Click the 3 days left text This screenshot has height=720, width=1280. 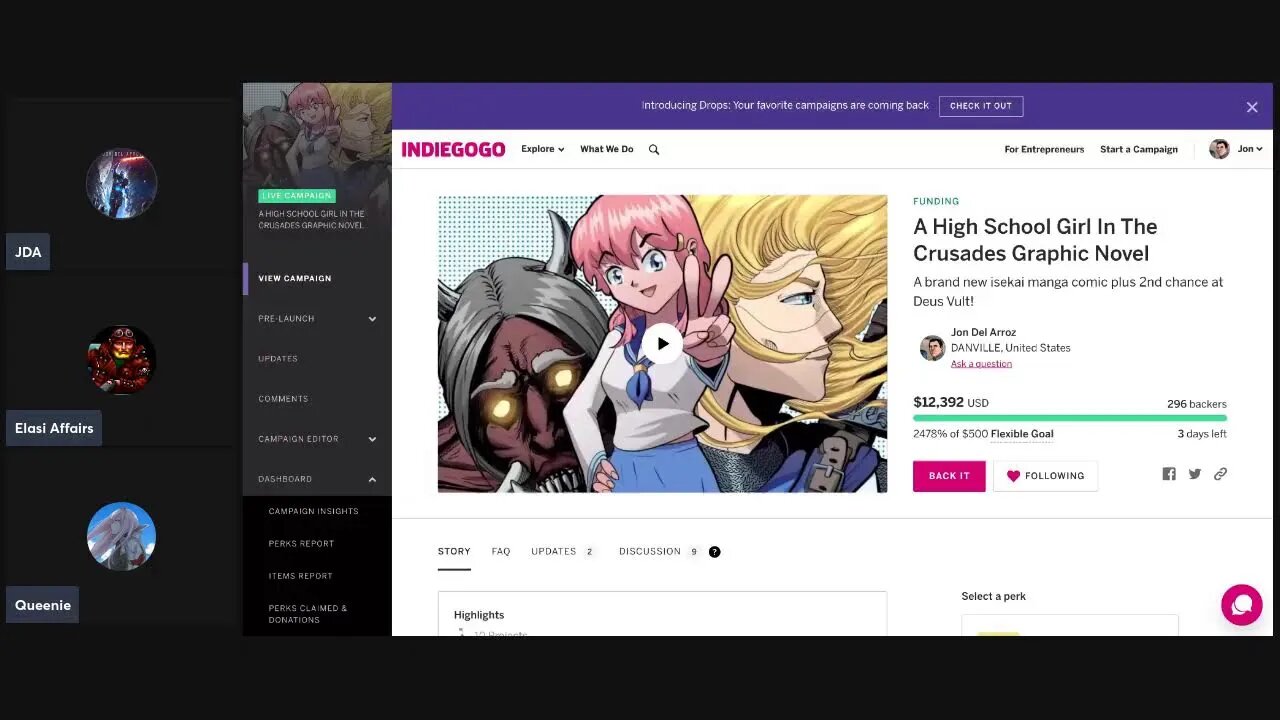pos(1202,434)
